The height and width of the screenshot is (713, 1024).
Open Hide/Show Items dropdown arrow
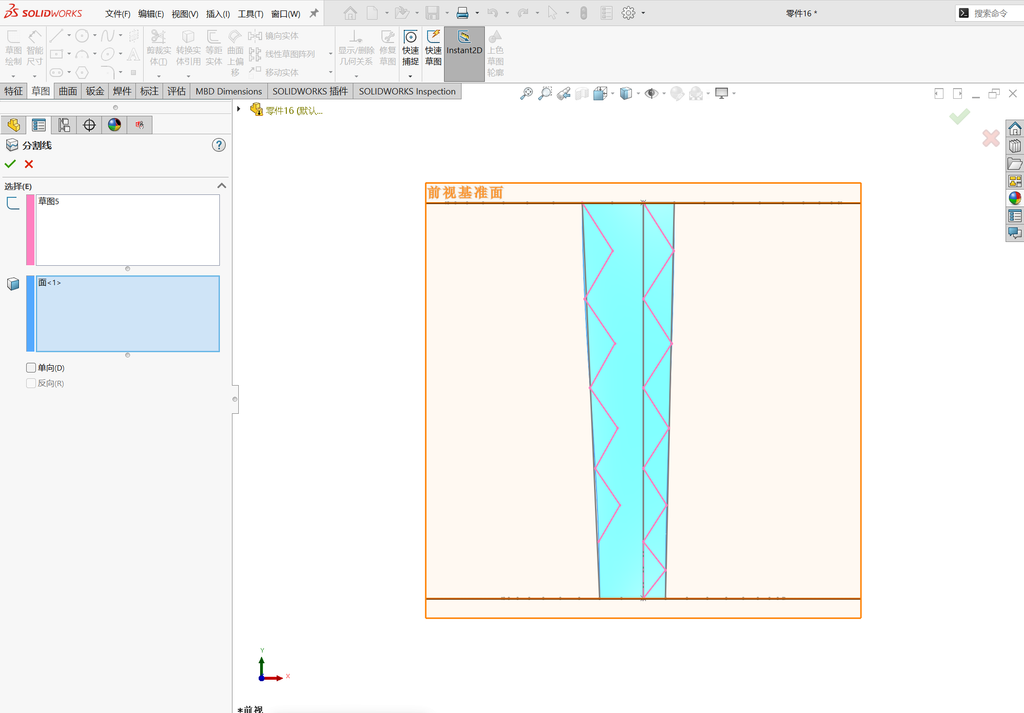[x=664, y=93]
